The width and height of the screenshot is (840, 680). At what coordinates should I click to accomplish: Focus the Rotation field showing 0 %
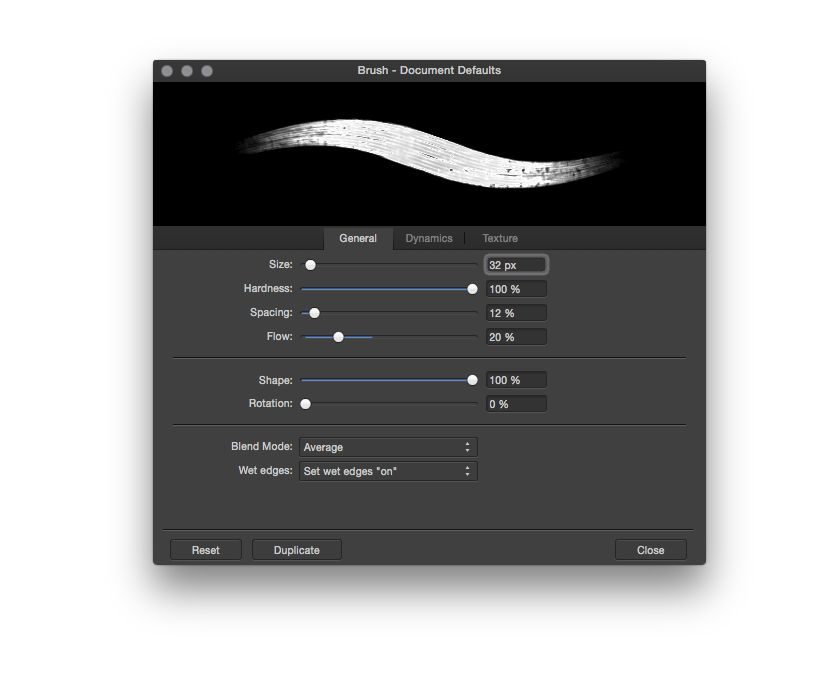pos(516,404)
